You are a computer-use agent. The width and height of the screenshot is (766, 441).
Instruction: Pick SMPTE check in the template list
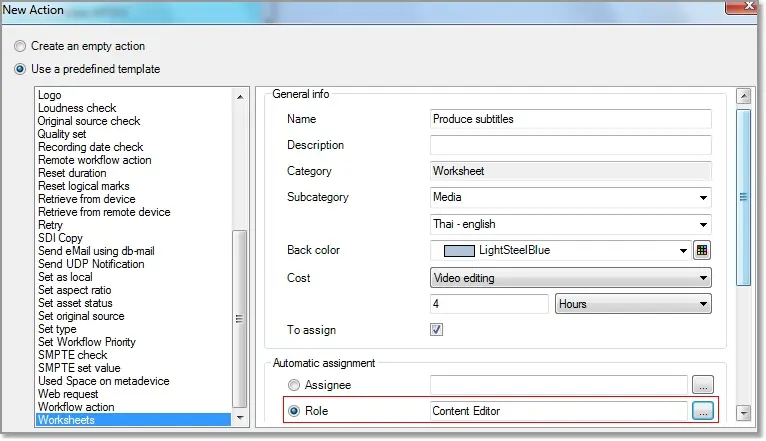[x=72, y=355]
